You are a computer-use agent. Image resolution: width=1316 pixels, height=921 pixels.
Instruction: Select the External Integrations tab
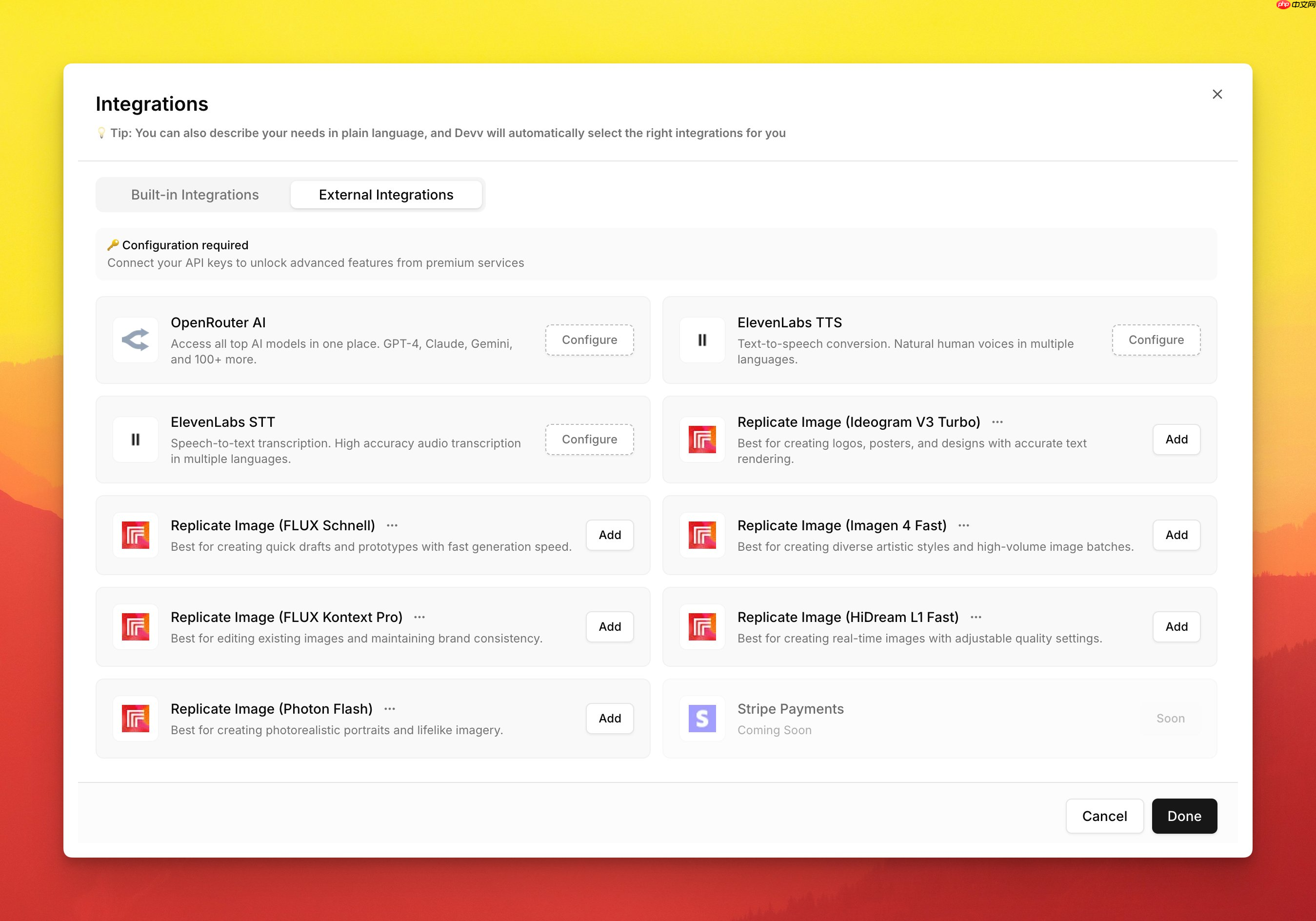[x=386, y=195]
